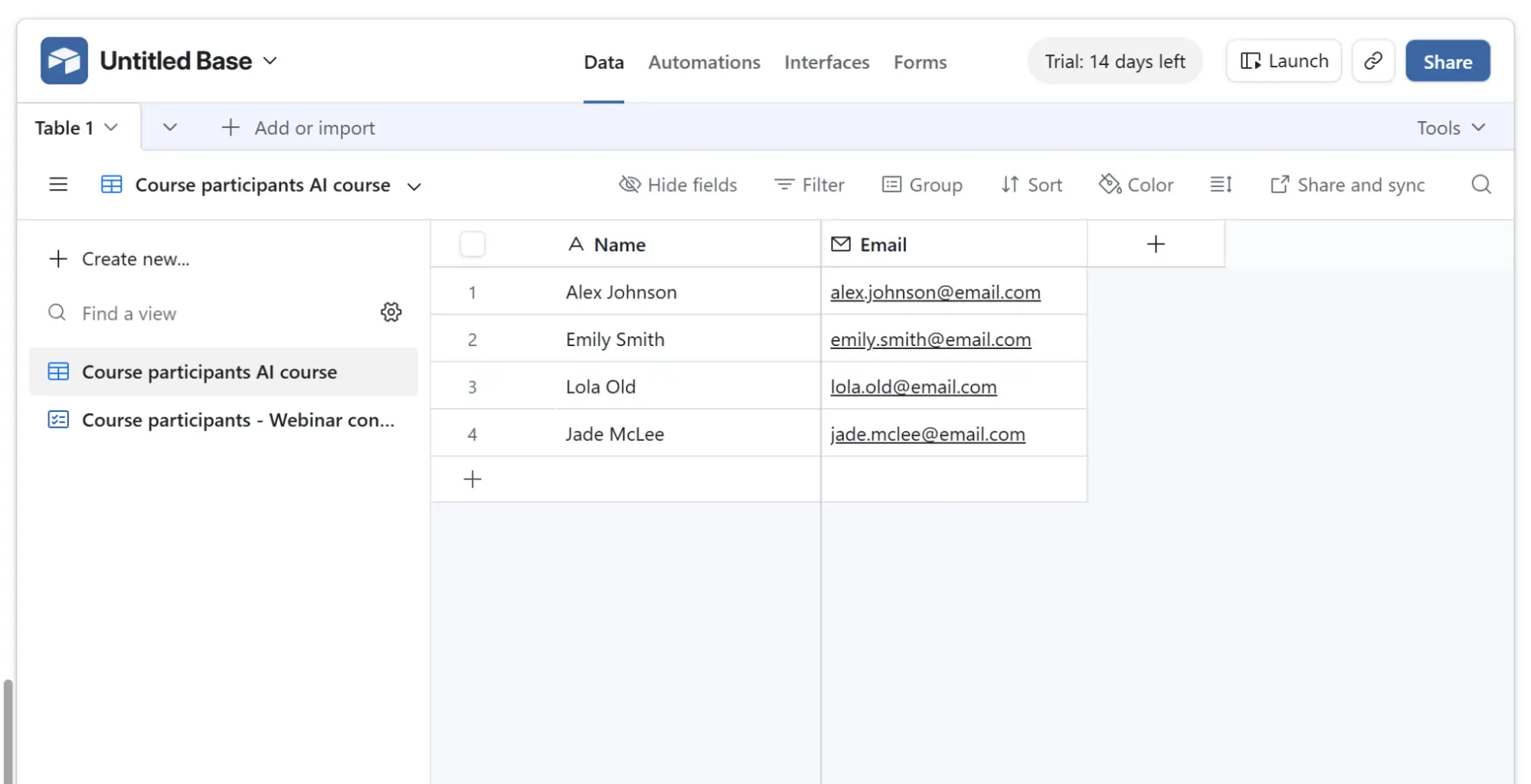Adjust row height via the row height icon
Image resolution: width=1531 pixels, height=784 pixels.
(1220, 185)
